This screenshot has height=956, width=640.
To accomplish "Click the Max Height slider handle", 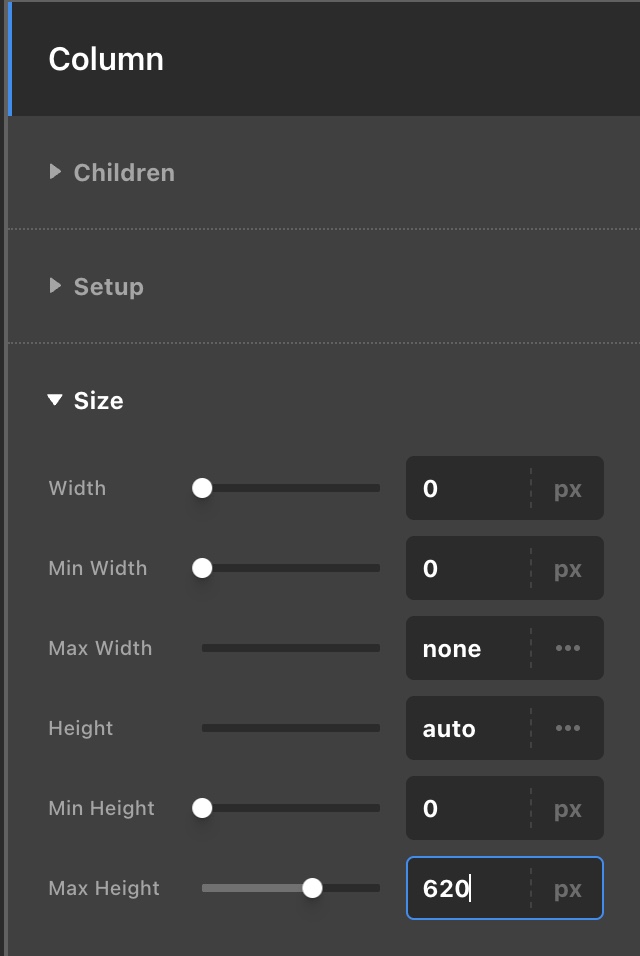I will 312,888.
